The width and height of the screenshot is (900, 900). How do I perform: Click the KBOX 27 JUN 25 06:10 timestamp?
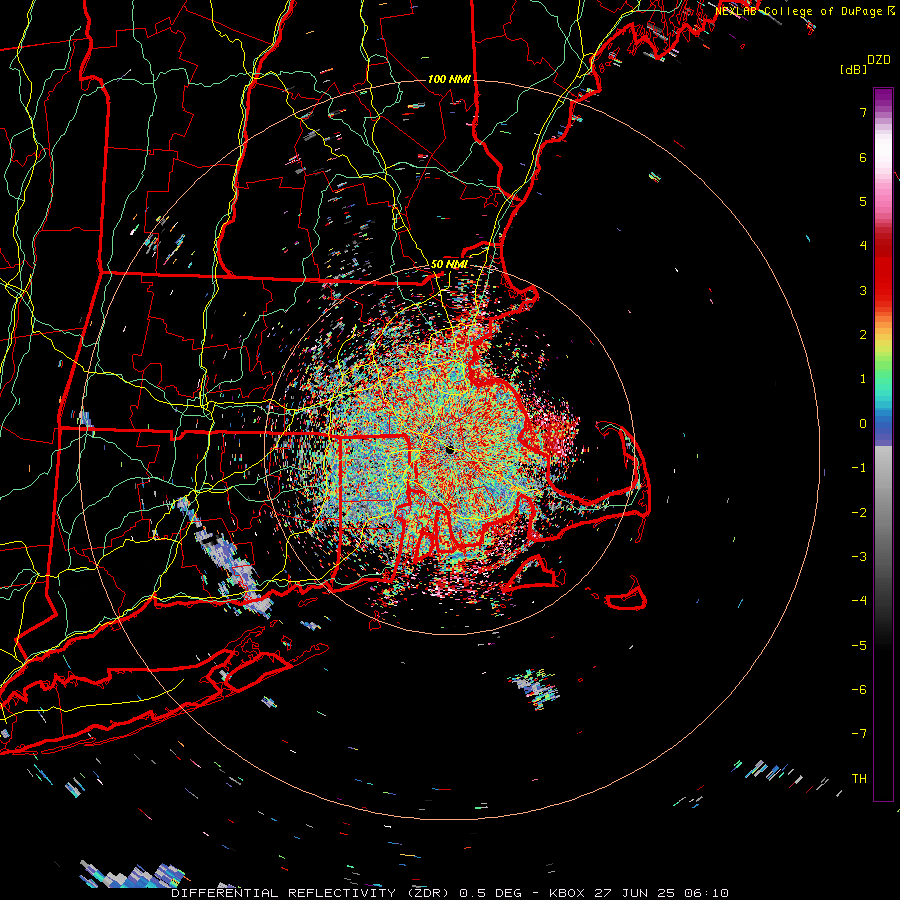point(639,893)
